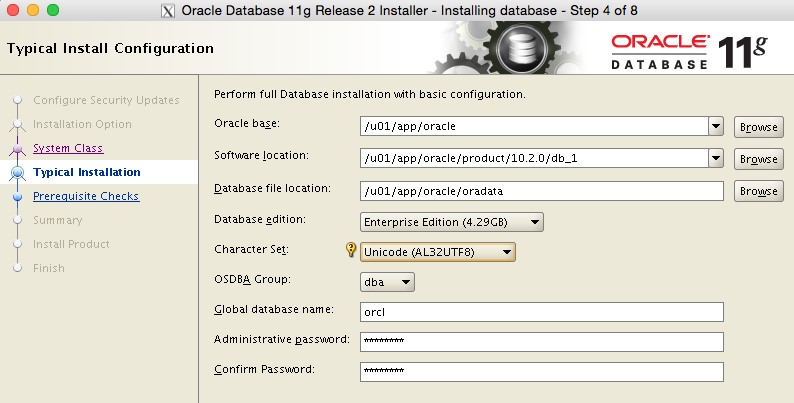Image resolution: width=794 pixels, height=403 pixels.
Task: Click the Administrative password label
Action: (282, 339)
